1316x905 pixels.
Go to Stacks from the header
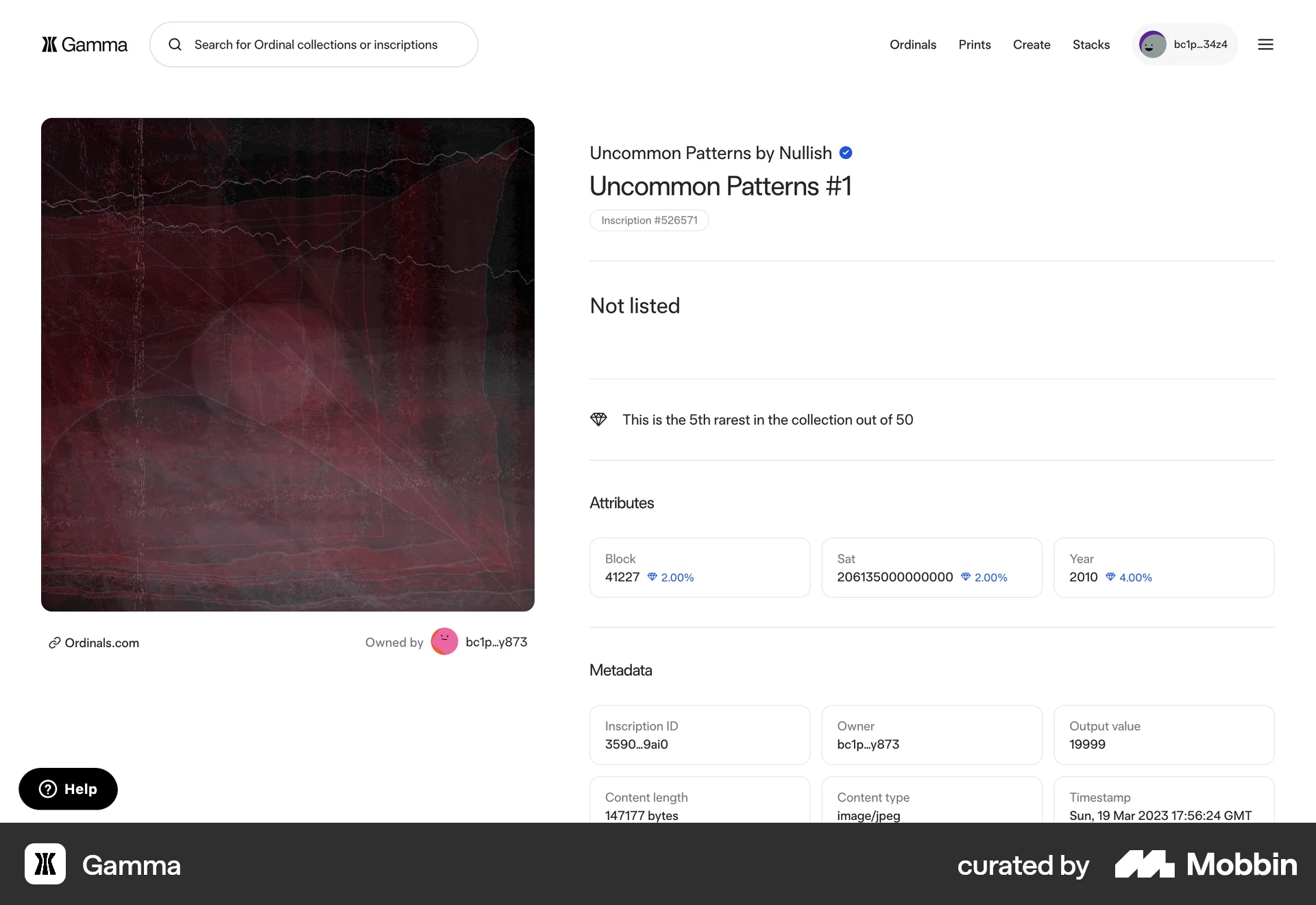point(1090,44)
